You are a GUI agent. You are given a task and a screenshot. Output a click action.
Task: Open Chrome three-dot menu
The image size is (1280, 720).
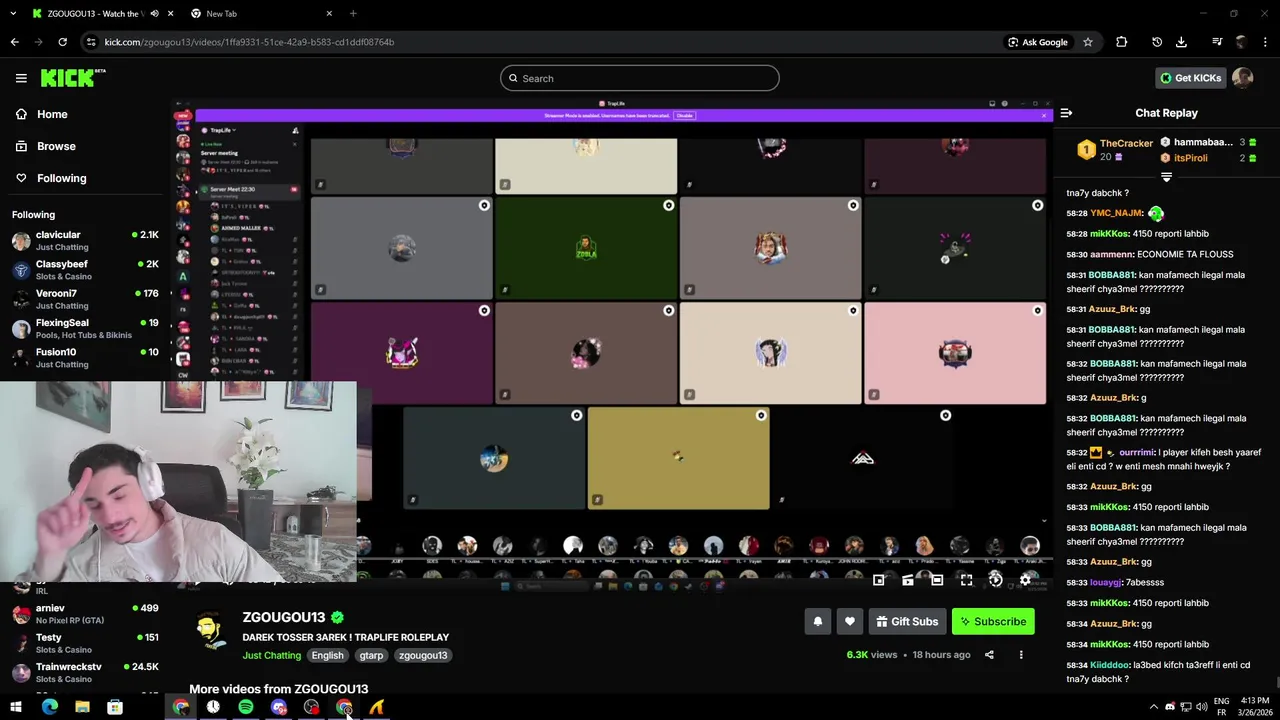1265,42
